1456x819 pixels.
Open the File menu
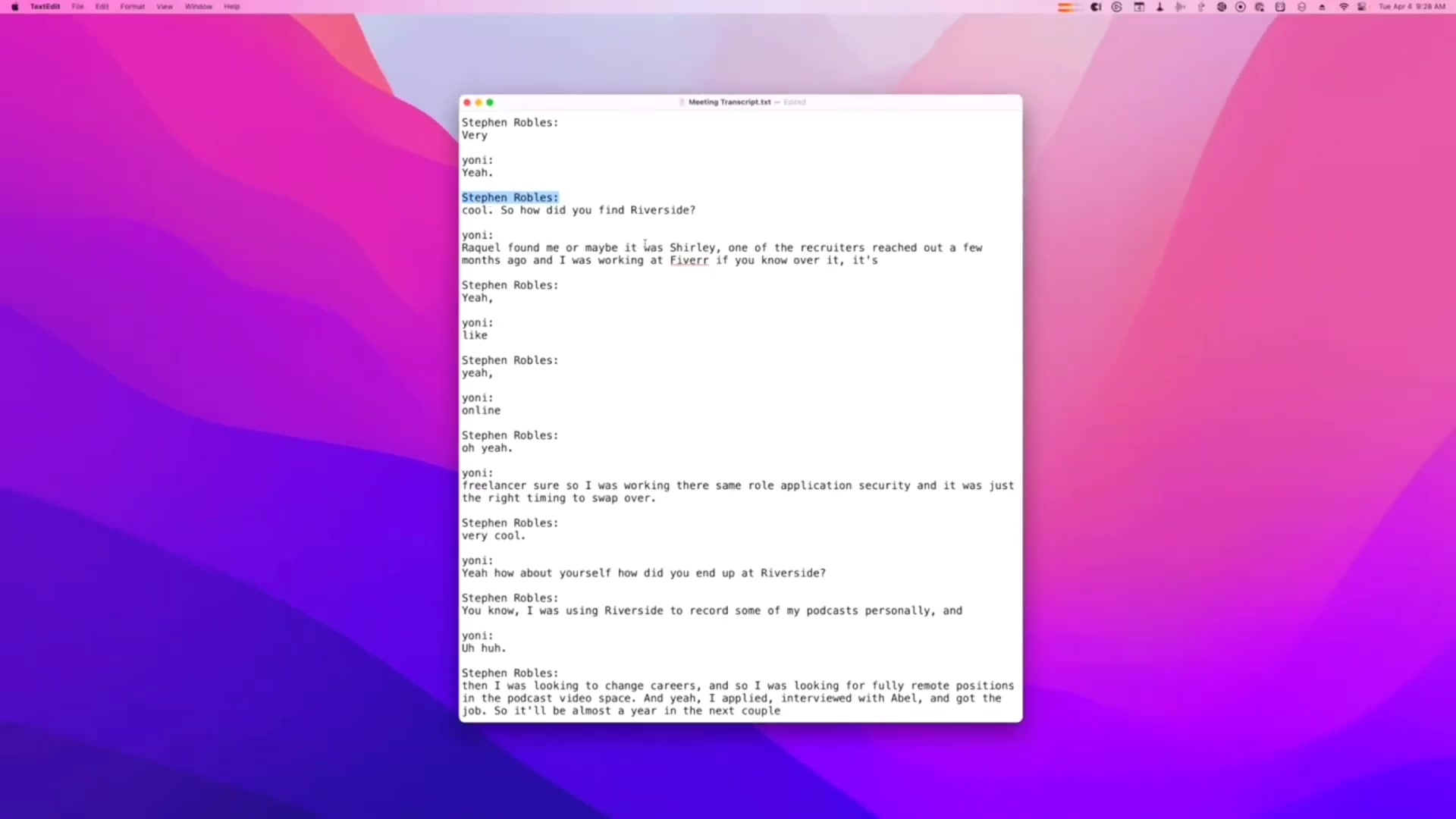[x=77, y=7]
